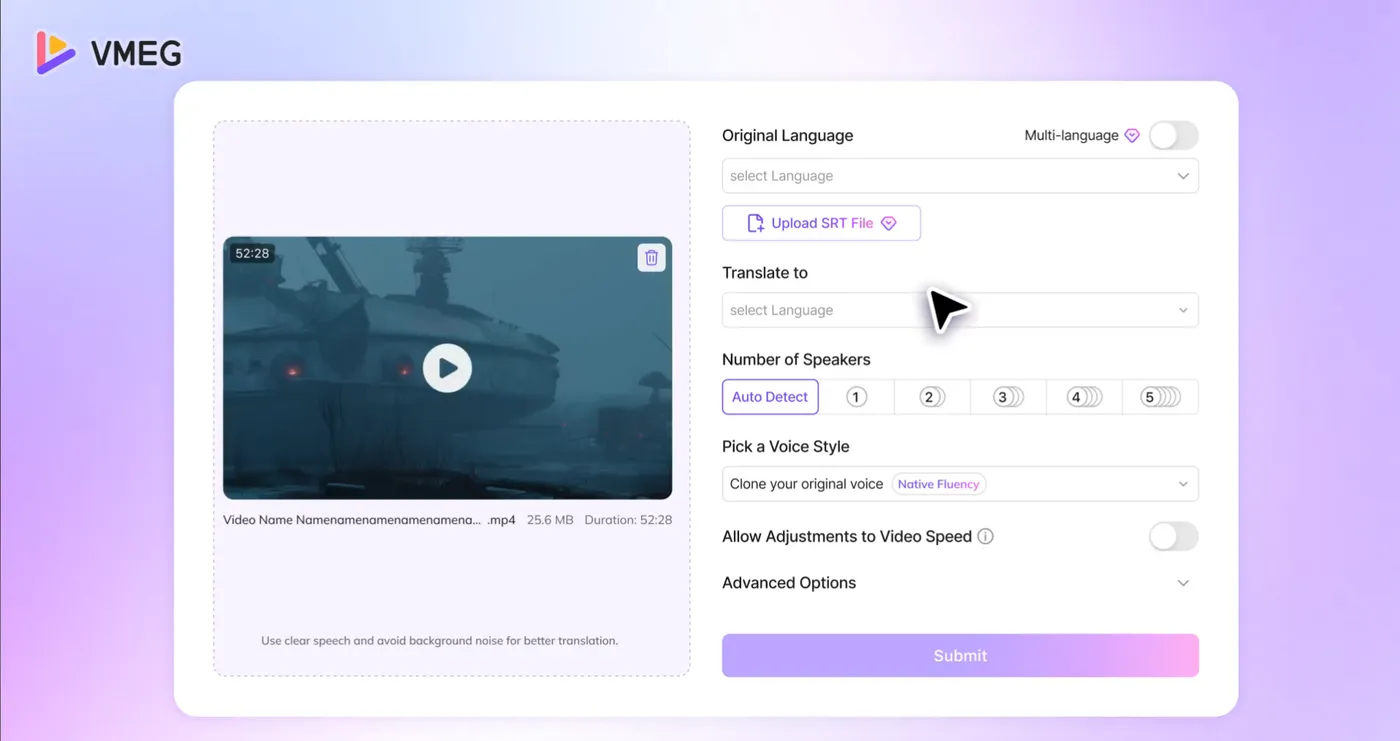
Task: Play the uploaded video preview
Action: 447,368
